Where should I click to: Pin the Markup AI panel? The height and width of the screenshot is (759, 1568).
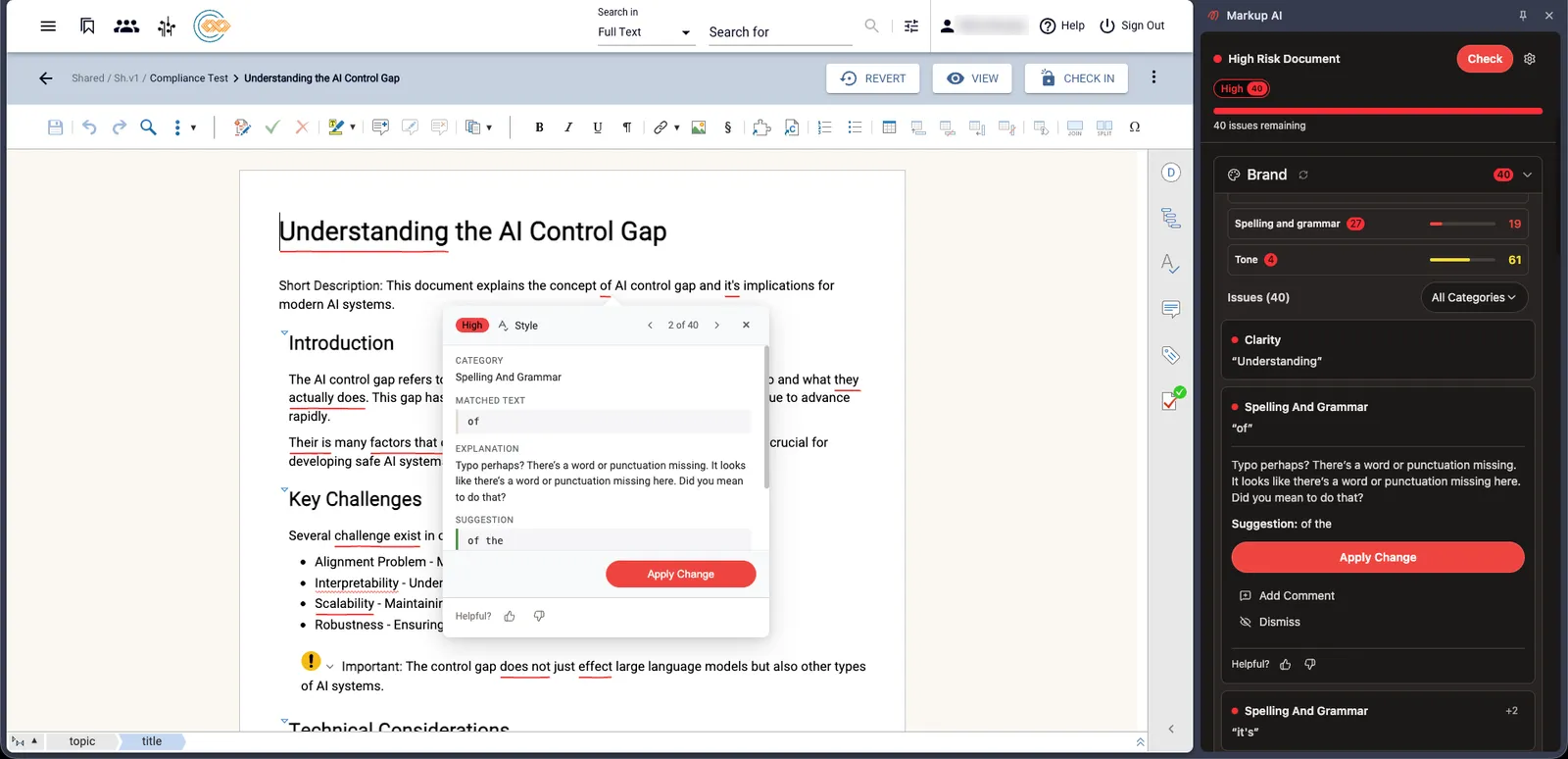1523,16
